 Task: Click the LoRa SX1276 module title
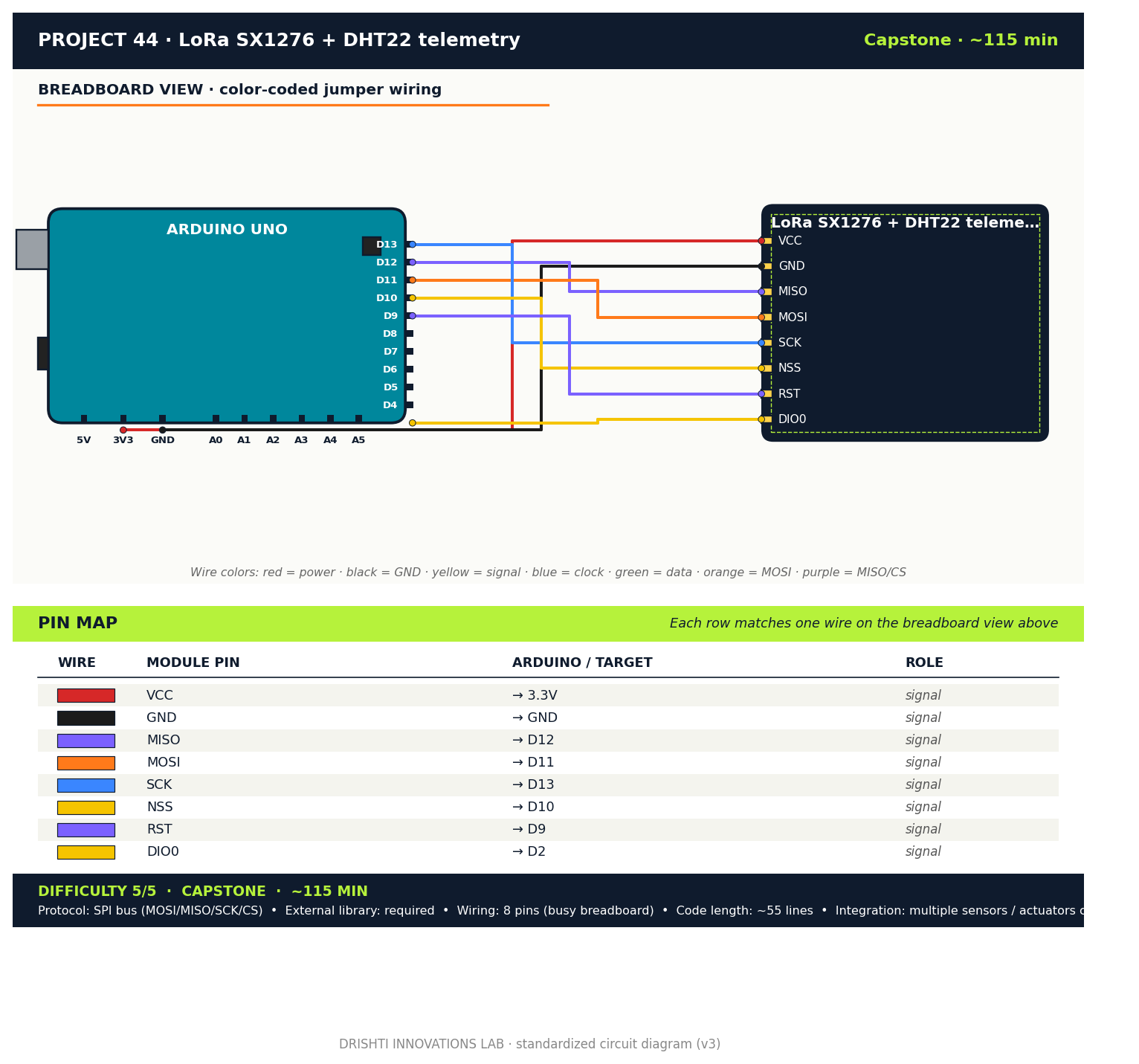[905, 223]
